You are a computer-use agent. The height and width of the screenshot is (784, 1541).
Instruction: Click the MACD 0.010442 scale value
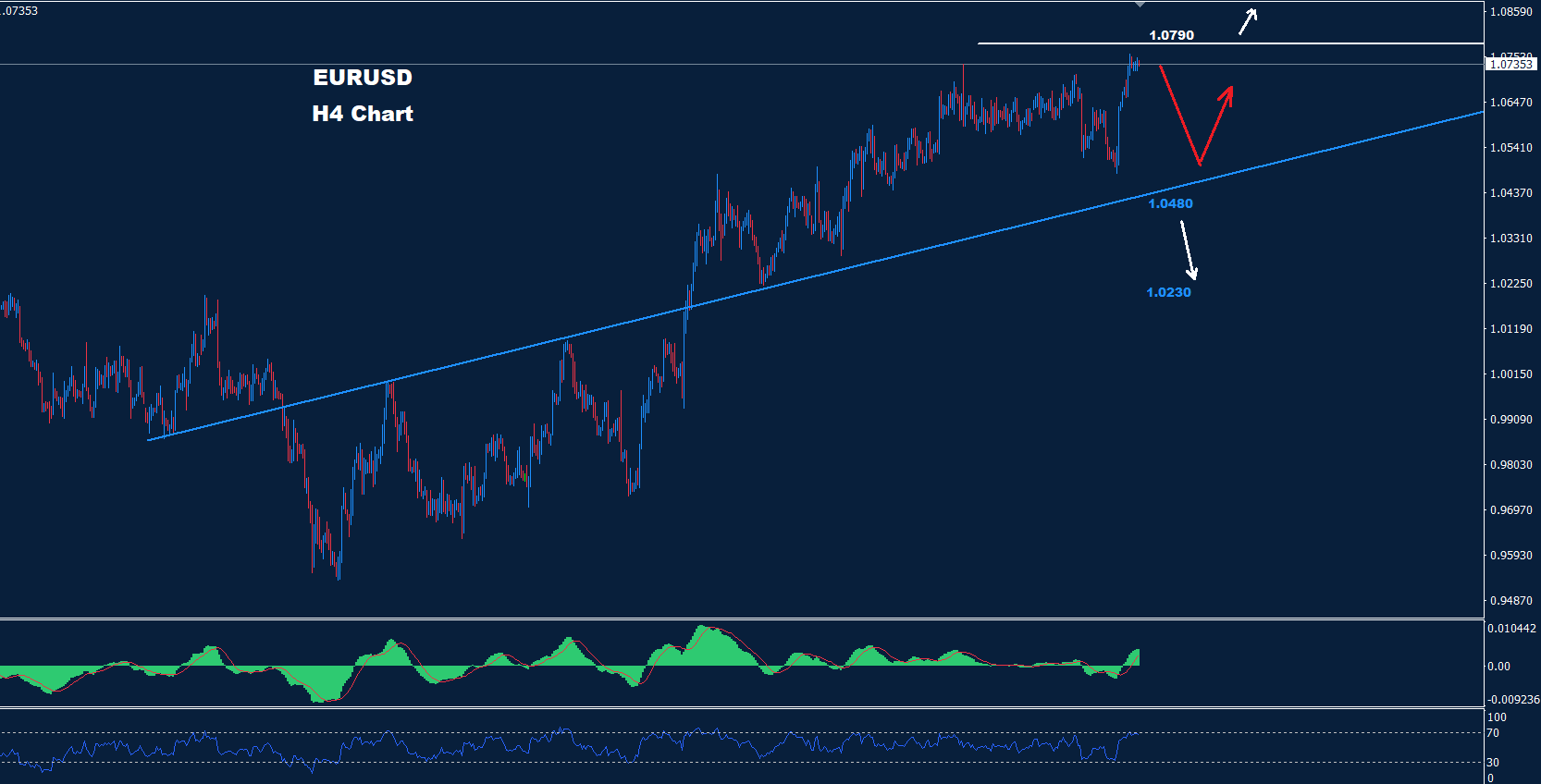(1511, 629)
